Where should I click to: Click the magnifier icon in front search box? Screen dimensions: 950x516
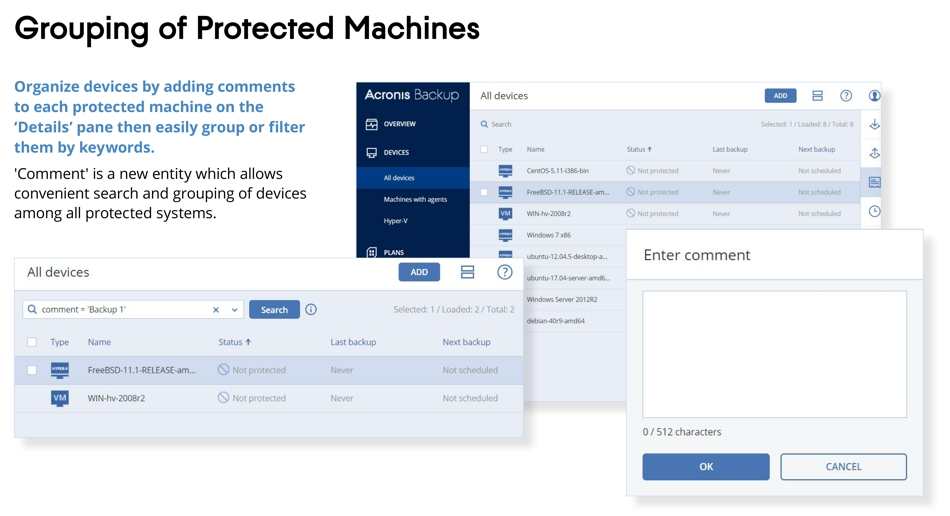click(32, 309)
